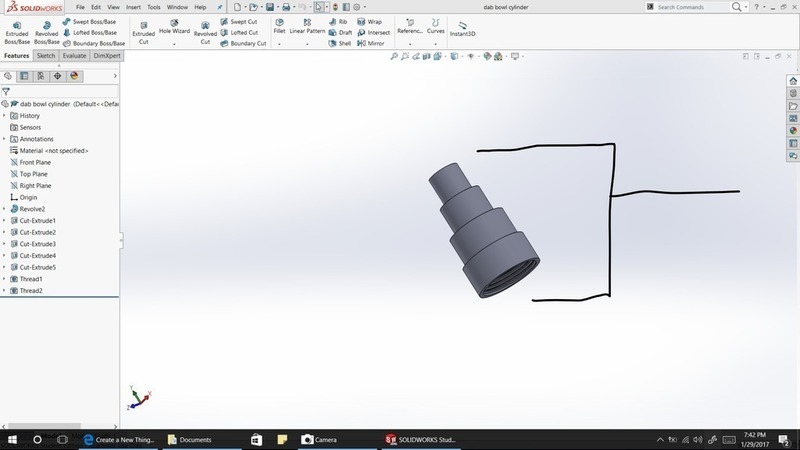Switch to the Sketch tab

click(46, 56)
